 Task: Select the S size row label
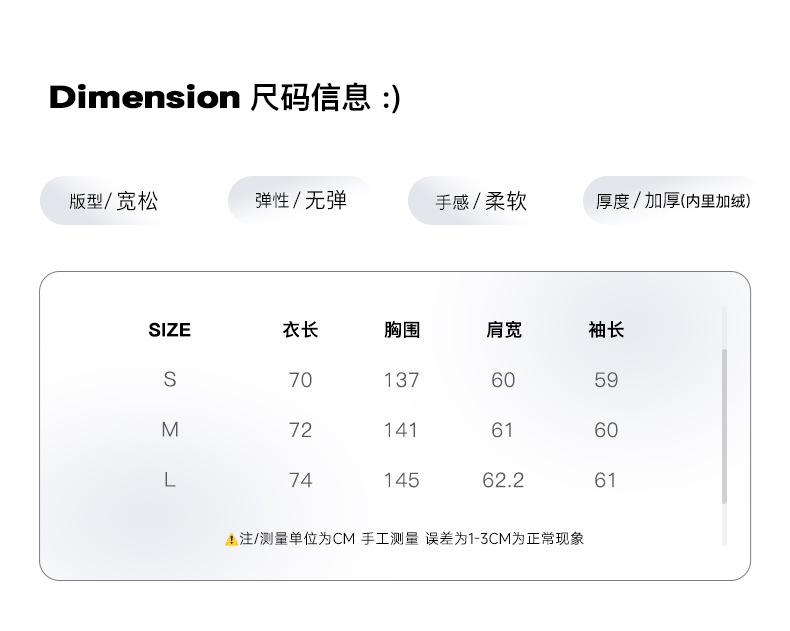pos(169,379)
